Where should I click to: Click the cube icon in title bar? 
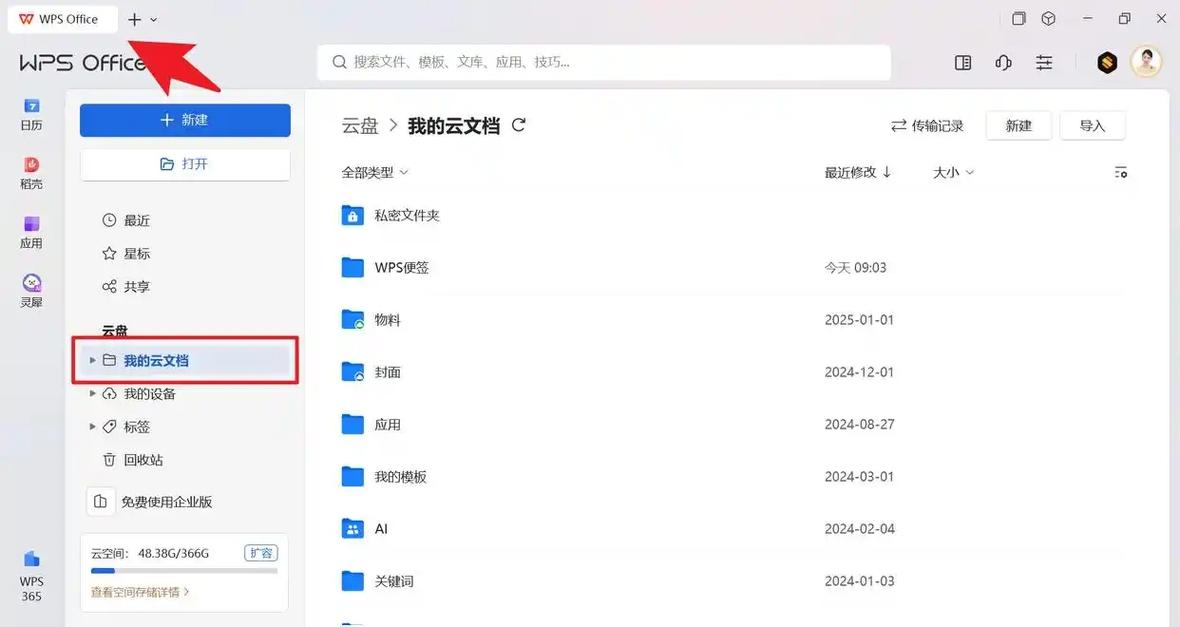[1048, 19]
